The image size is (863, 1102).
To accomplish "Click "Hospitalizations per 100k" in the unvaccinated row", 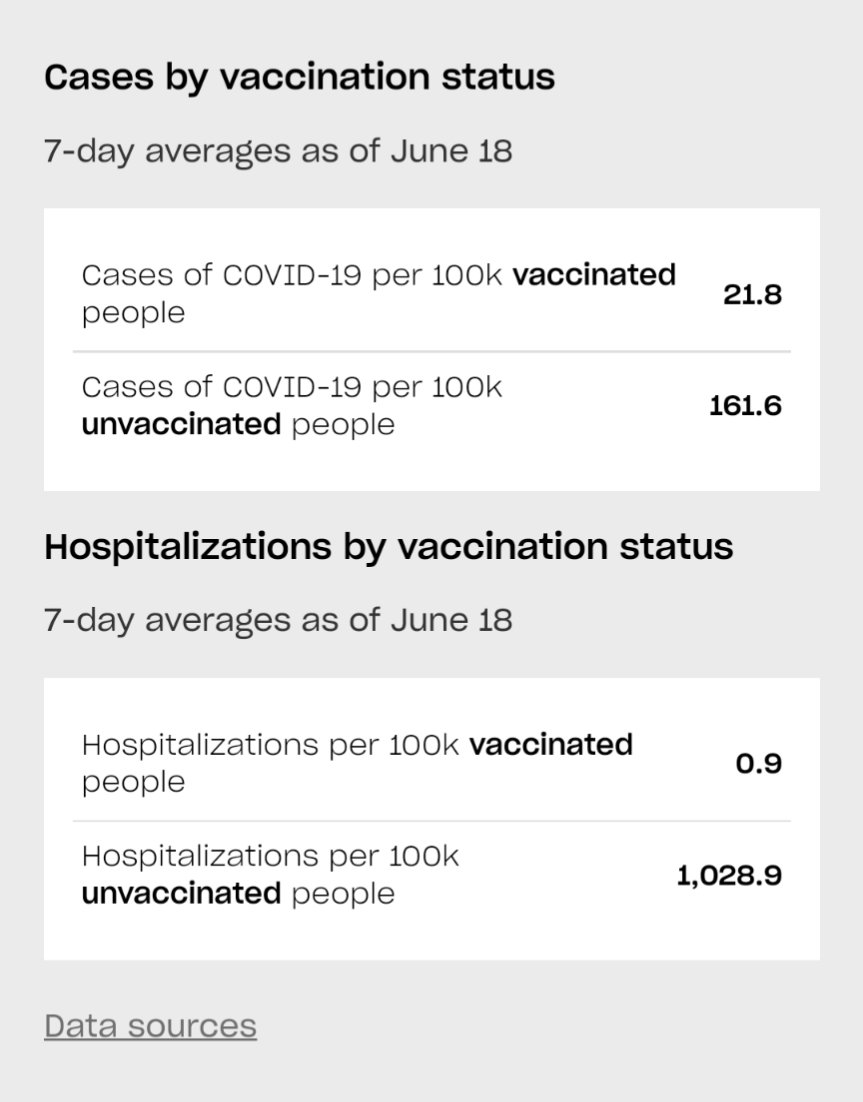I will point(270,856).
